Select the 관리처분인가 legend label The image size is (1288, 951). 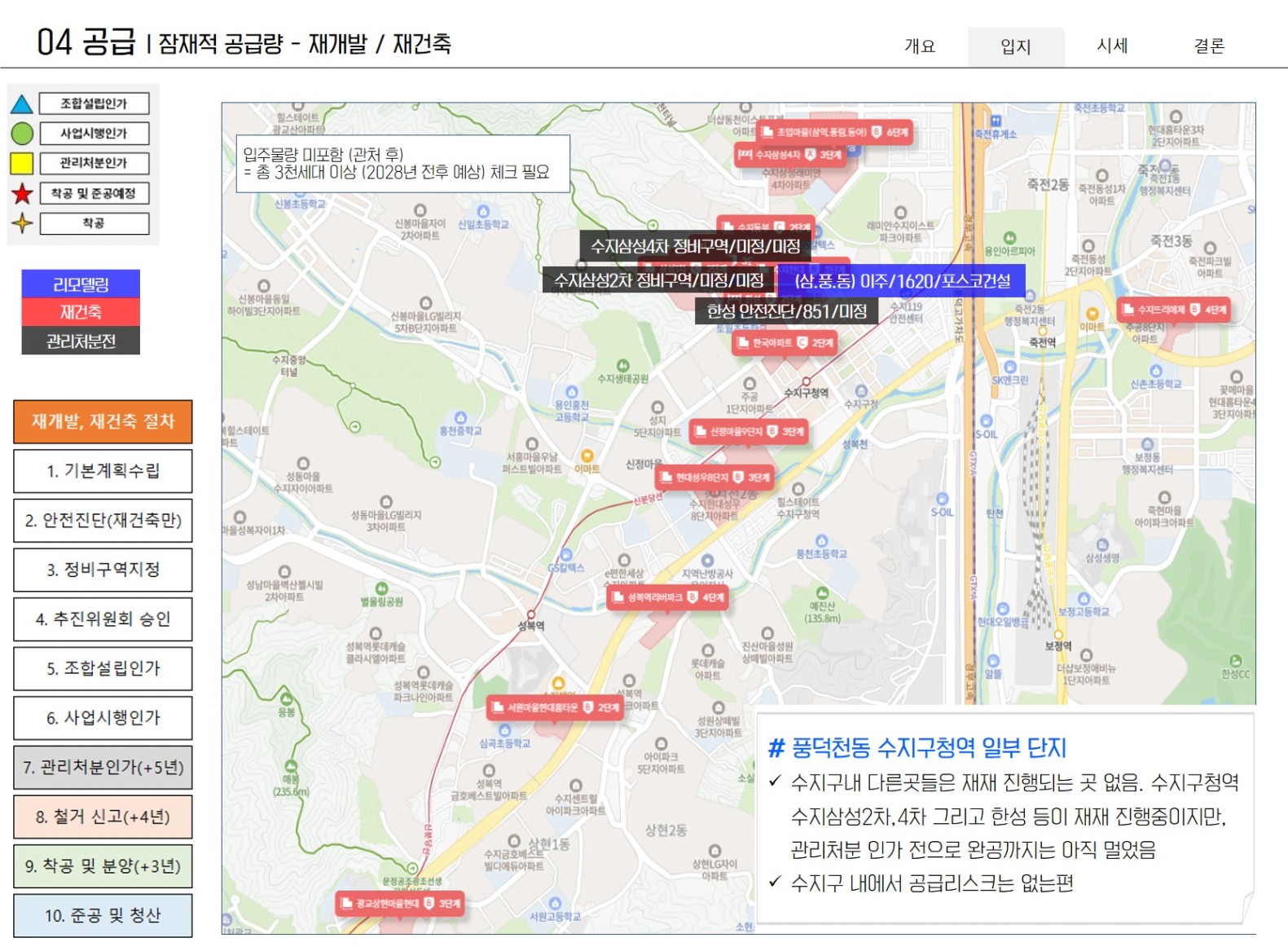[x=95, y=163]
